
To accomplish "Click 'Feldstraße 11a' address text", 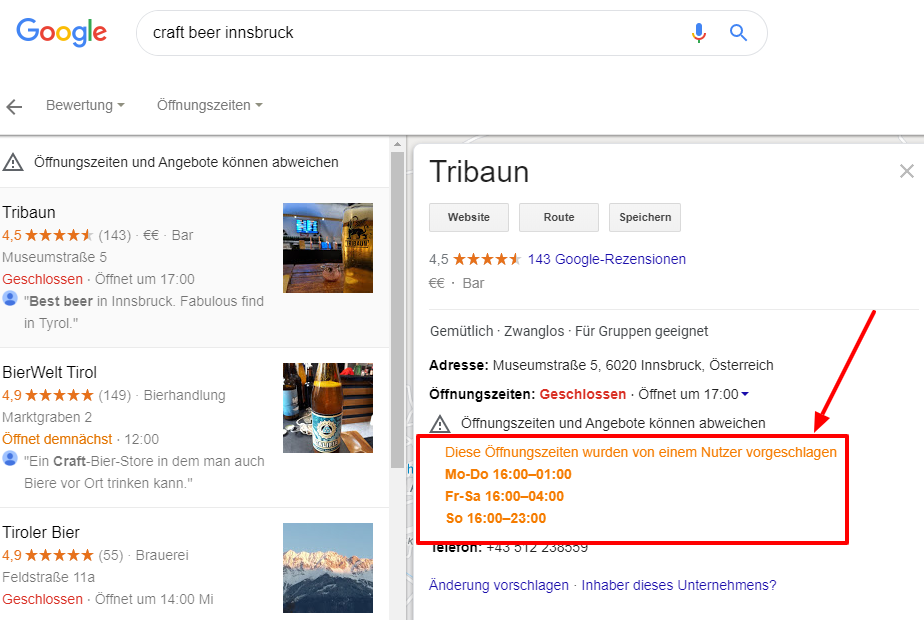I will coord(48,577).
